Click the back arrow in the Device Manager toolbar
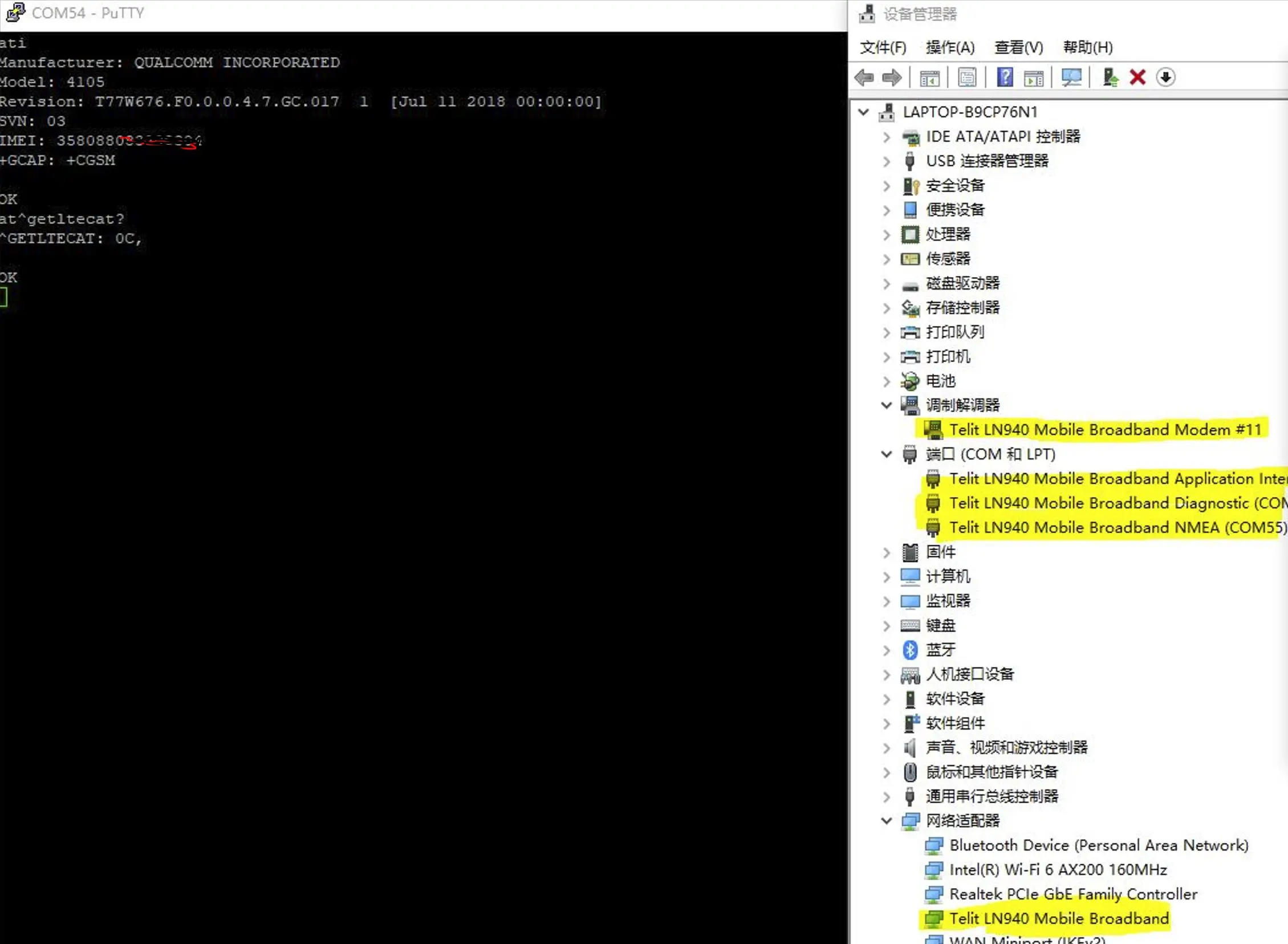This screenshot has width=1288, height=944. [864, 77]
